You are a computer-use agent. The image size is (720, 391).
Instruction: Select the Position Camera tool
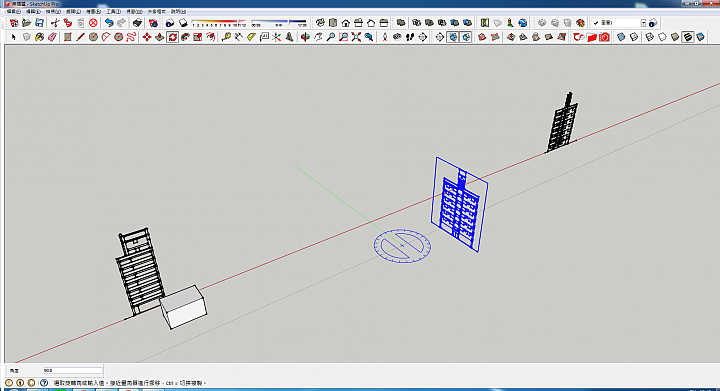coord(385,37)
